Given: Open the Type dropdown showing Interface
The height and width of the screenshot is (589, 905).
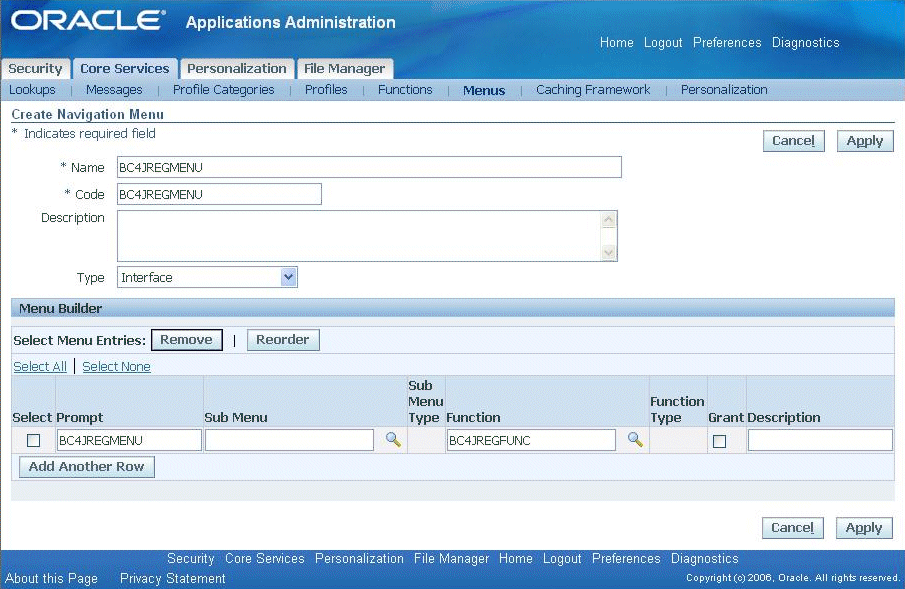Looking at the screenshot, I should pyautogui.click(x=207, y=277).
